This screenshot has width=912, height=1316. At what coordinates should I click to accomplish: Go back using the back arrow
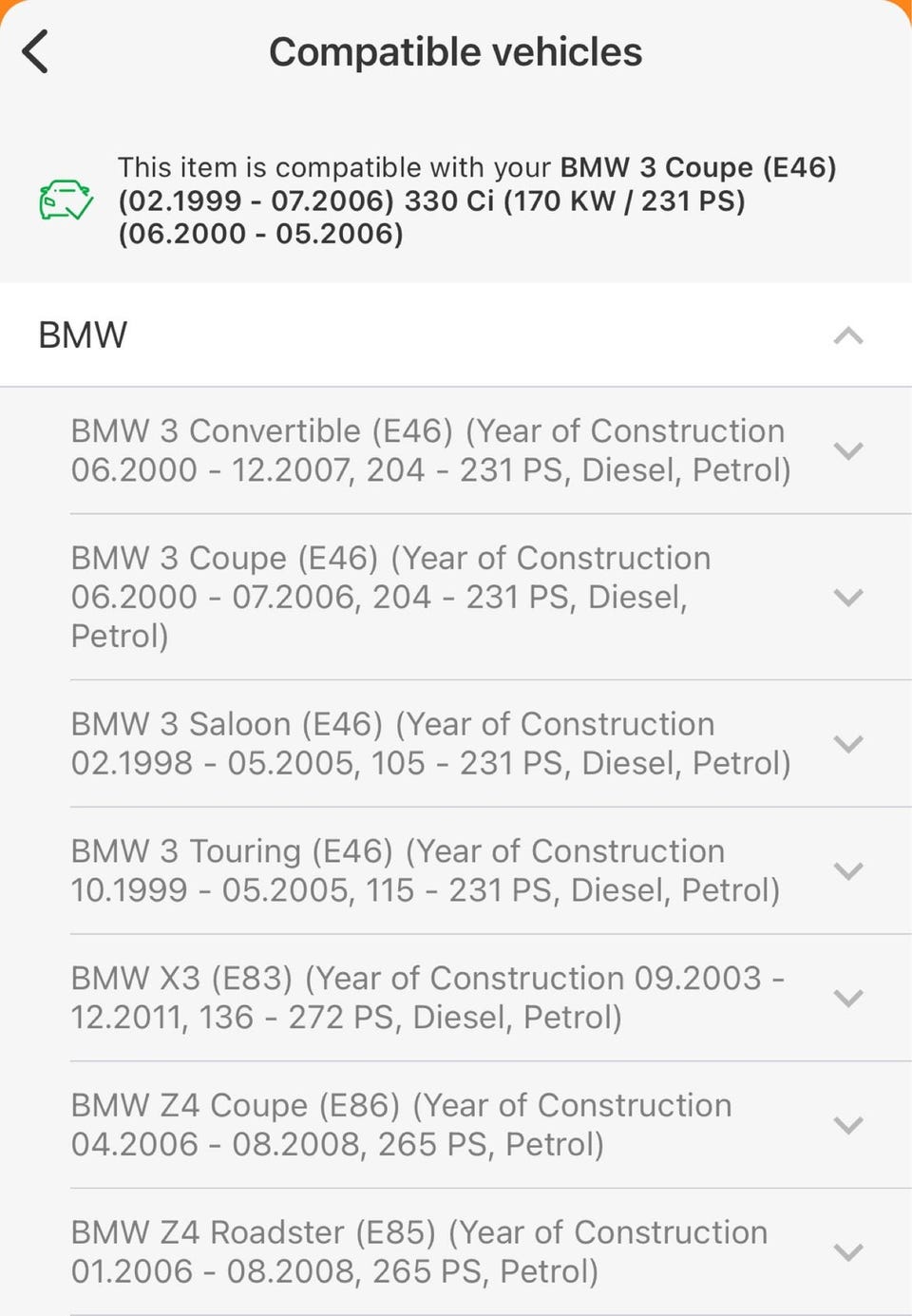click(x=36, y=52)
